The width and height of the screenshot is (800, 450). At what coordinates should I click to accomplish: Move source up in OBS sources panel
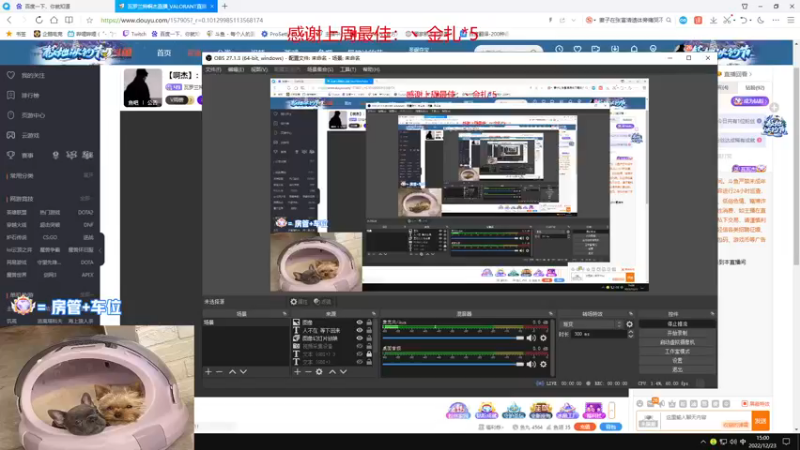point(332,372)
